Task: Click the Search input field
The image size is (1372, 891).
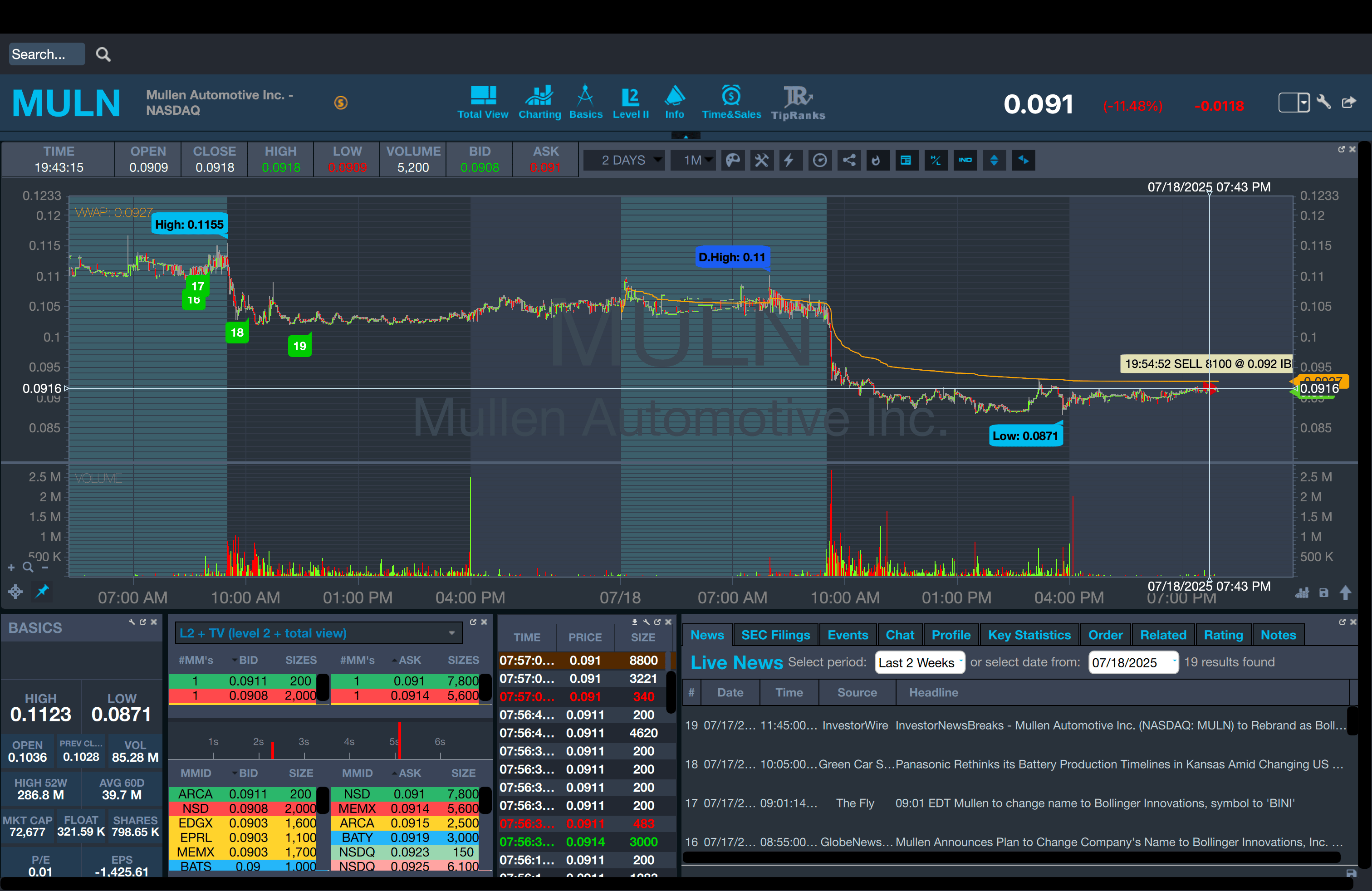Action: tap(46, 54)
